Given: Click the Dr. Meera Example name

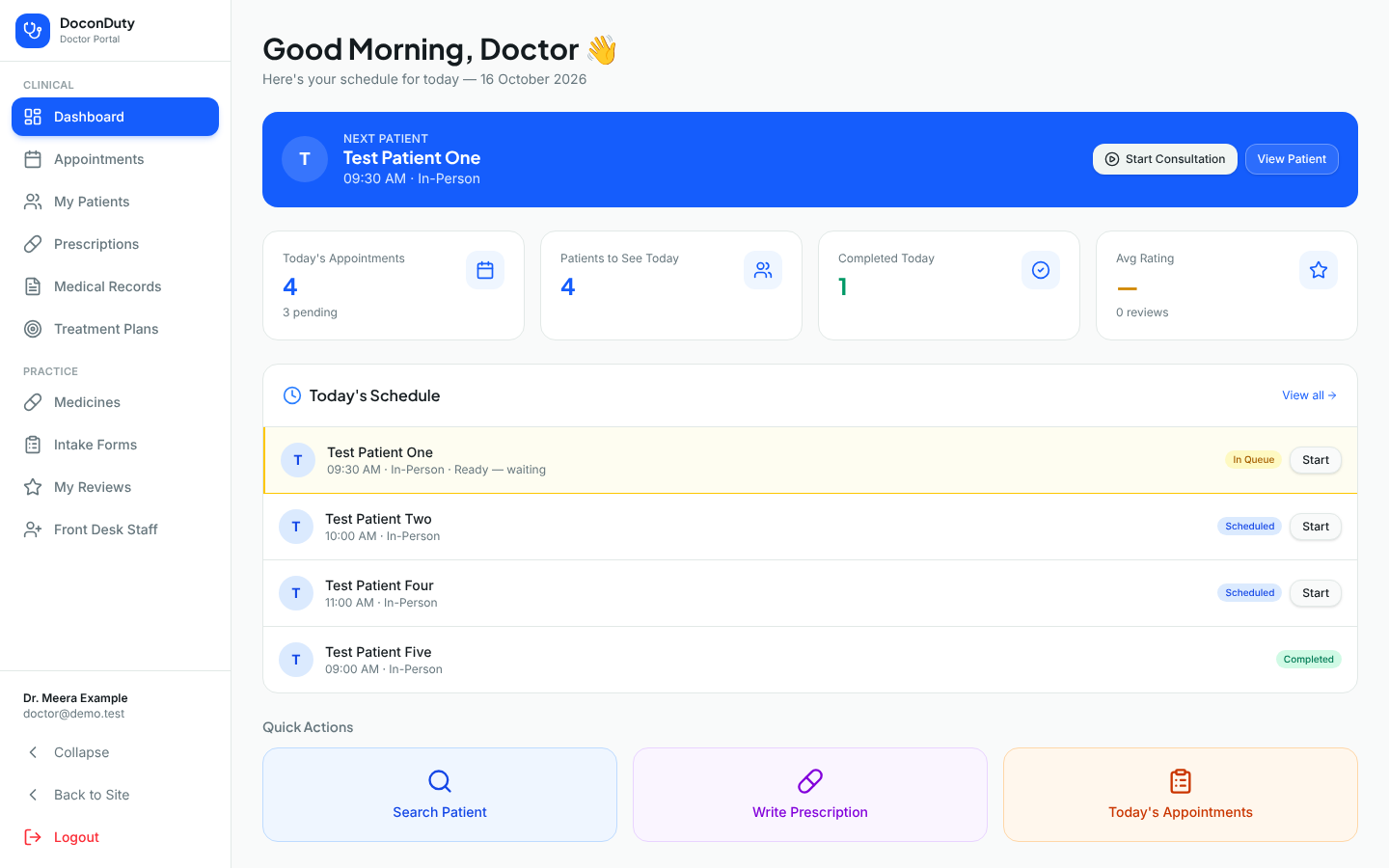Looking at the screenshot, I should (75, 698).
